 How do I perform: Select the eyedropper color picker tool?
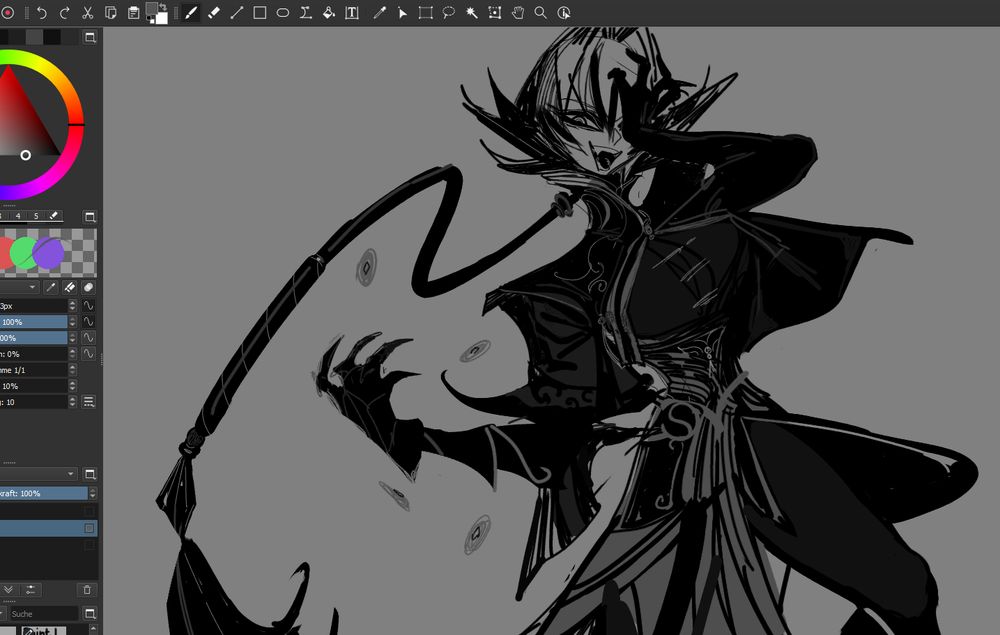[379, 13]
